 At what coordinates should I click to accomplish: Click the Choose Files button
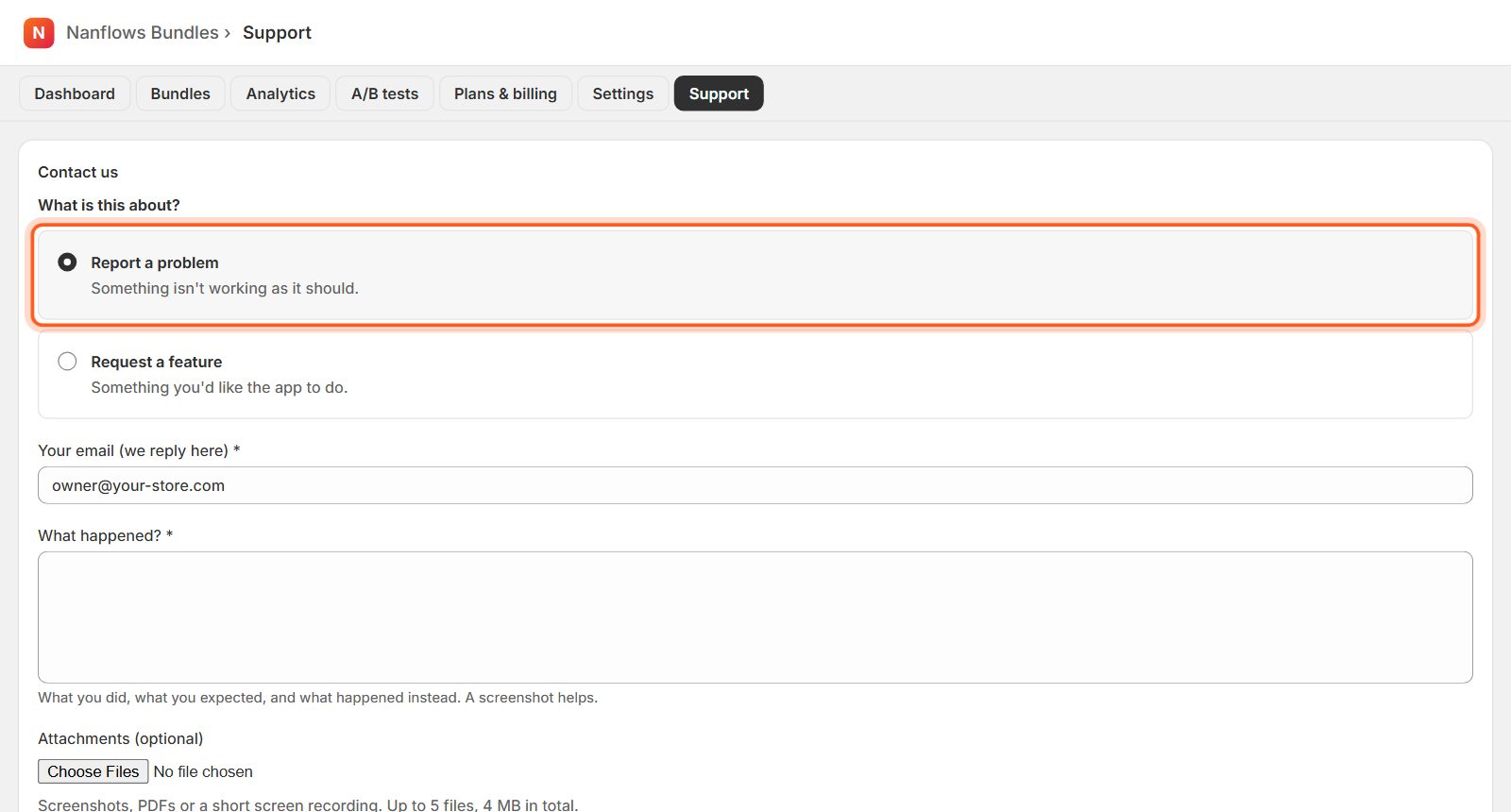click(x=93, y=771)
